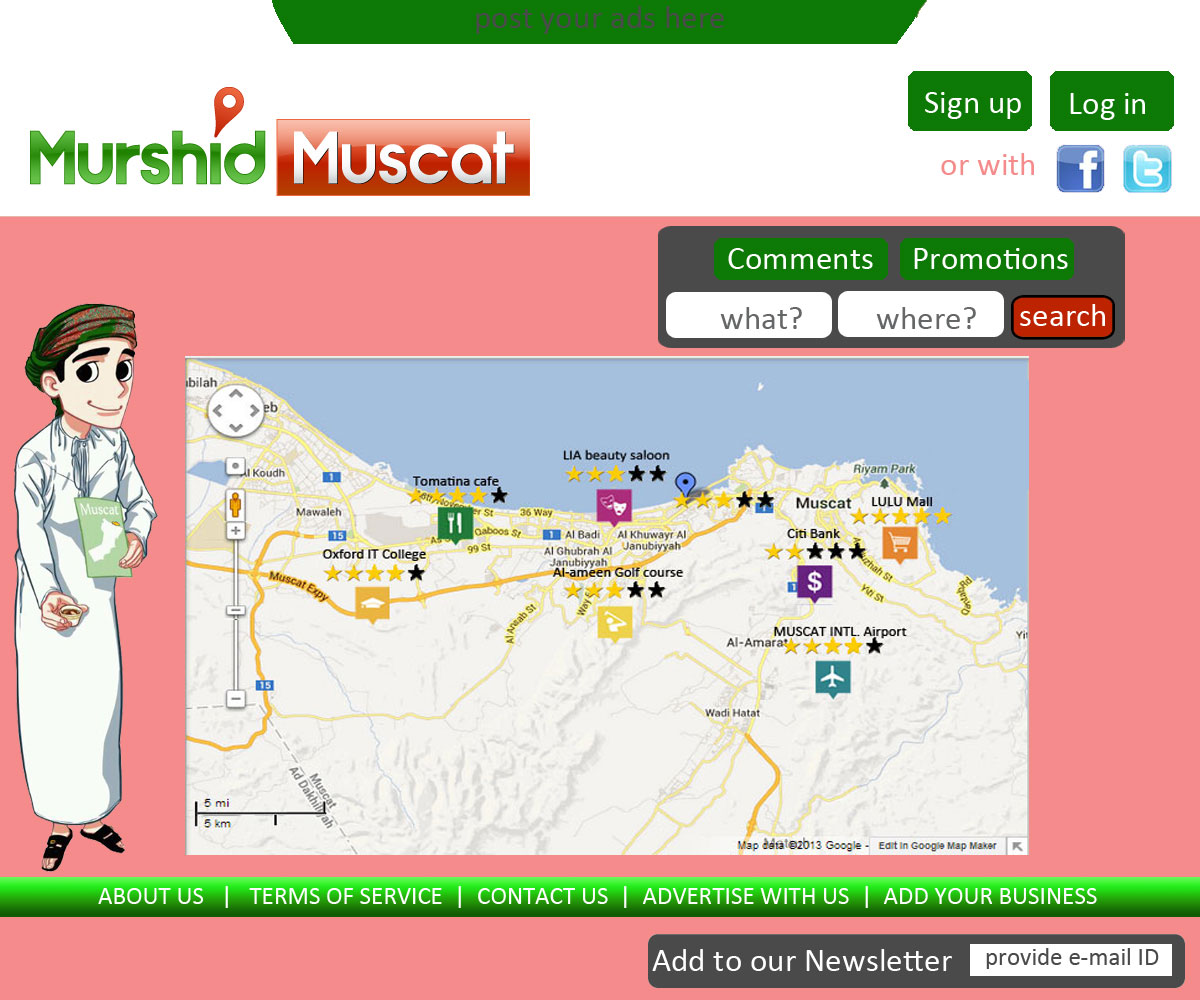Screen dimensions: 1200x1000
Task: Click the 'Add to our Newsletter' text
Action: [802, 961]
